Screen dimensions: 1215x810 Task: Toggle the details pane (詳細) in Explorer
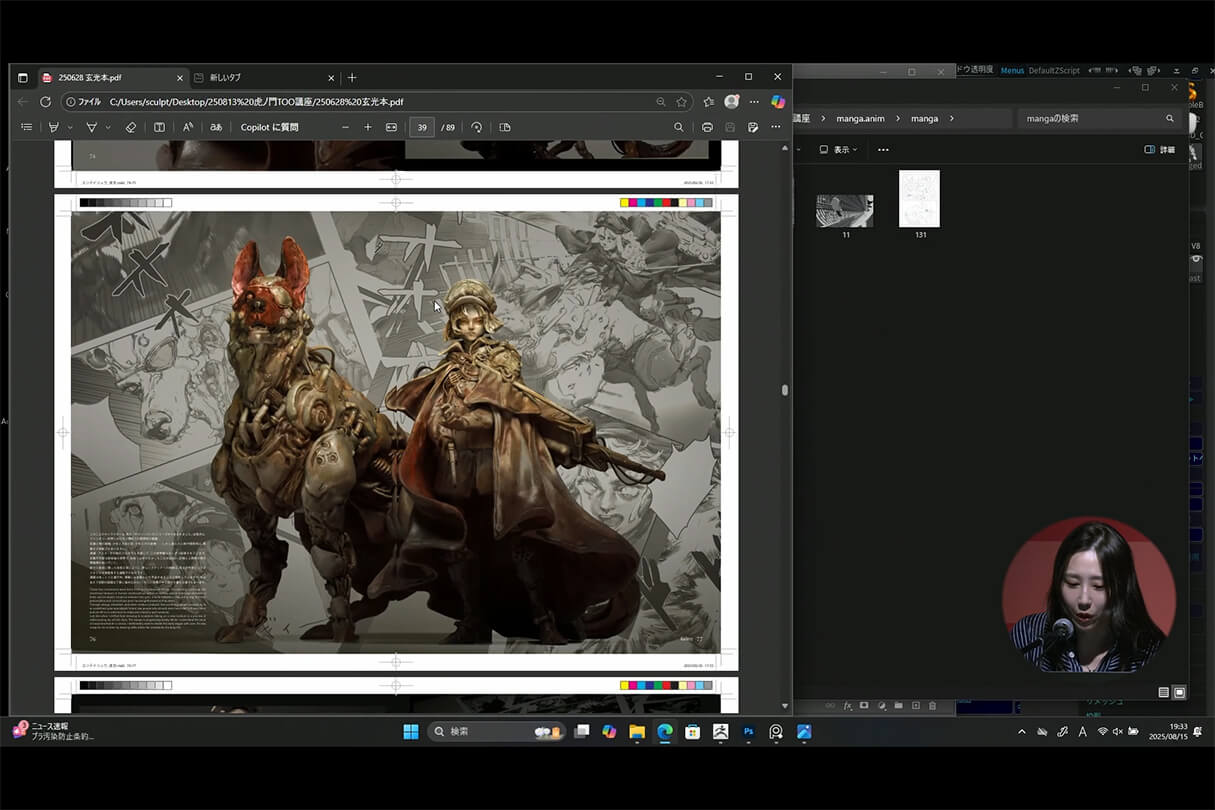[x=1159, y=149]
